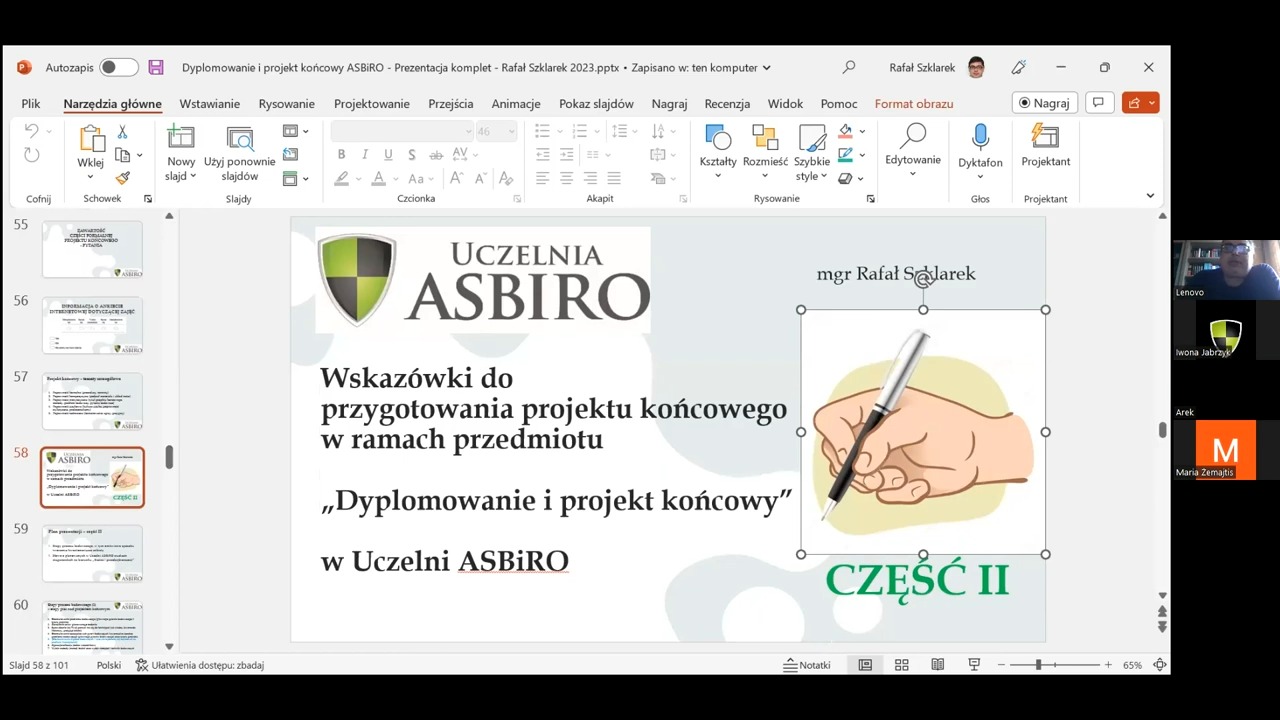
Task: Click Ułatwienia dostępu: zbadaj status
Action: coord(199,665)
